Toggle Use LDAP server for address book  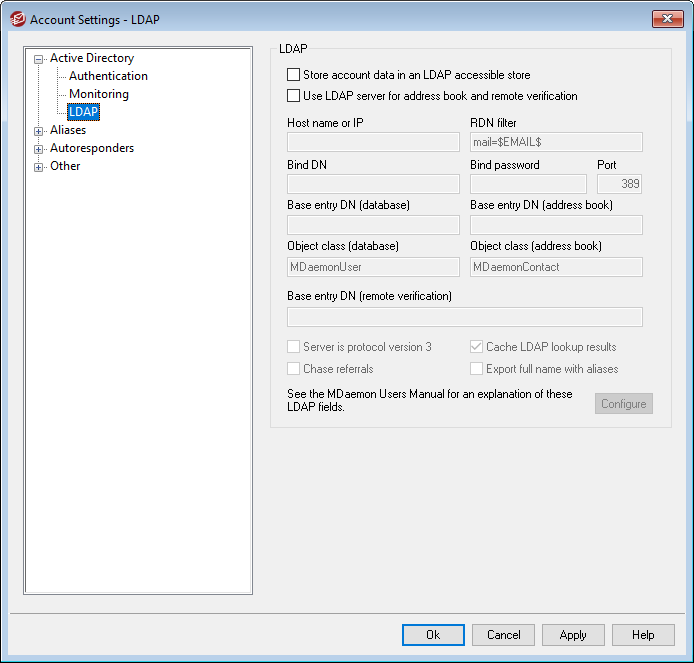tap(294, 97)
